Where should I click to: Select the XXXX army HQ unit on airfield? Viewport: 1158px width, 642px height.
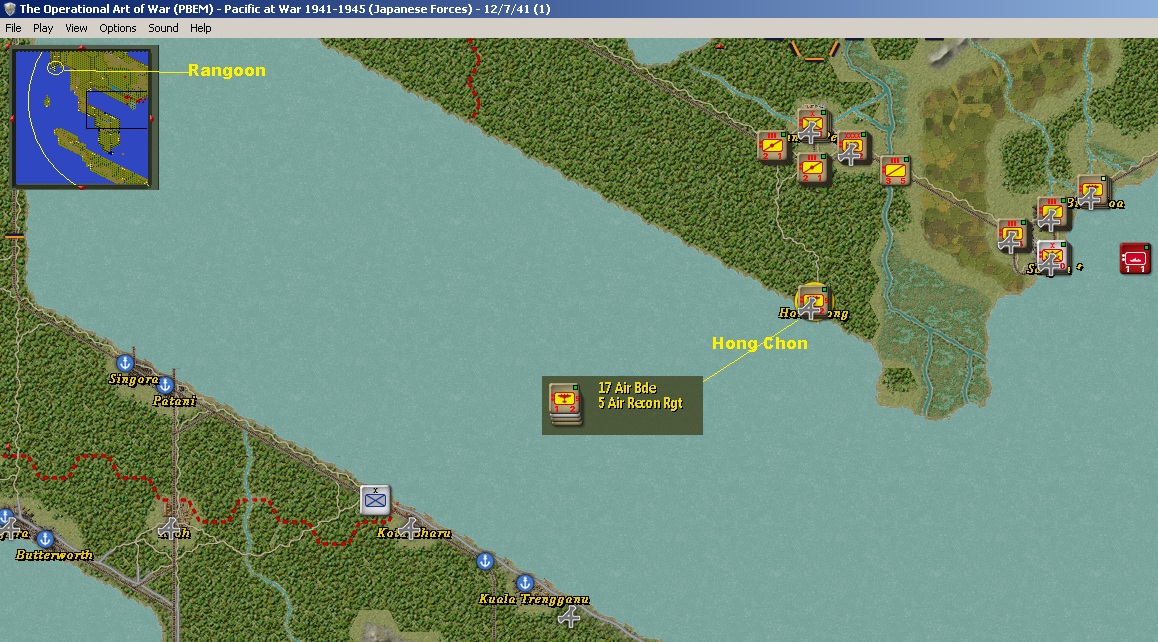coord(852,147)
